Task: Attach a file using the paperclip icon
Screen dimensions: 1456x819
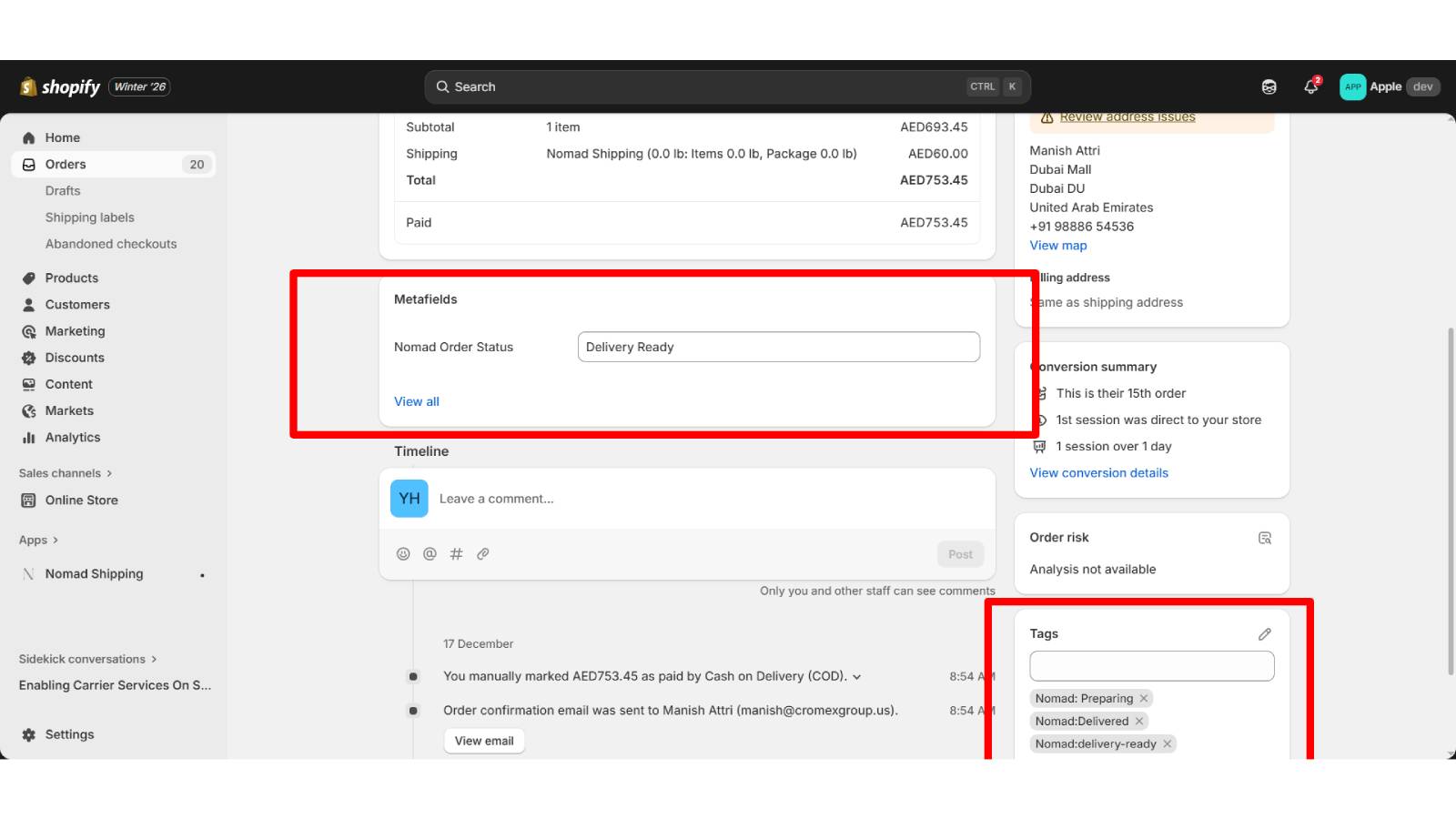Action: tap(483, 553)
